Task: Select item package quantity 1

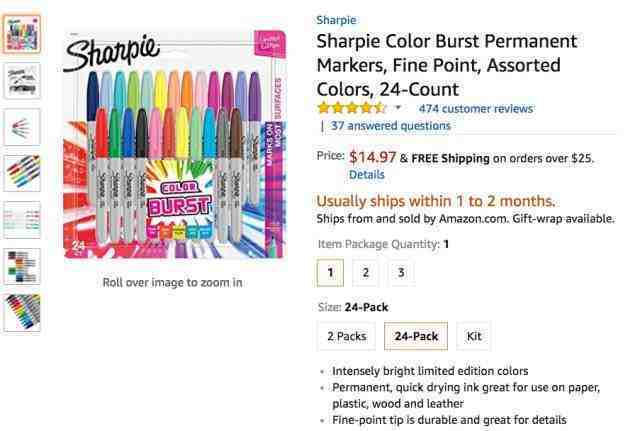Action: 330,272
